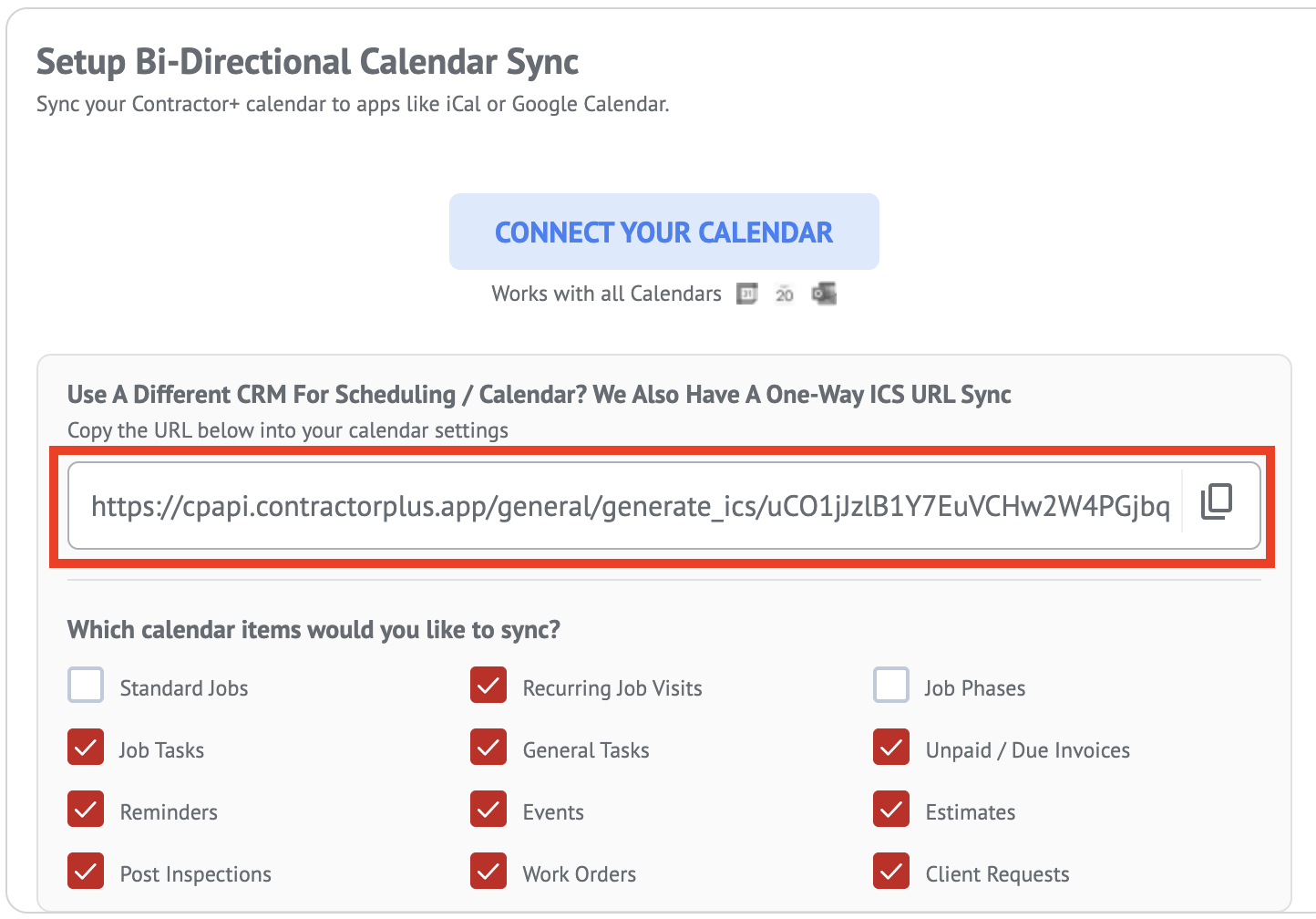Disable the Work Orders checkbox

click(x=488, y=872)
